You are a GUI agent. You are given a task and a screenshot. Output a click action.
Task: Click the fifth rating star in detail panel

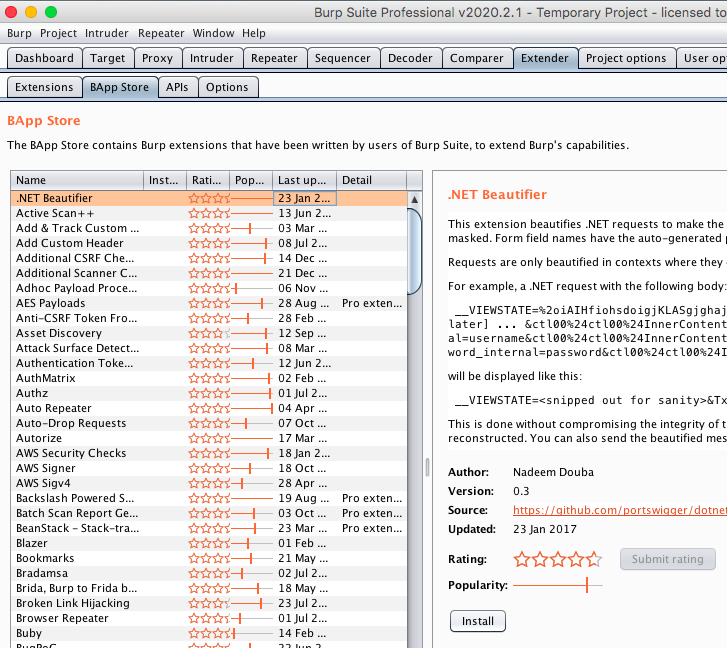pyautogui.click(x=594, y=559)
